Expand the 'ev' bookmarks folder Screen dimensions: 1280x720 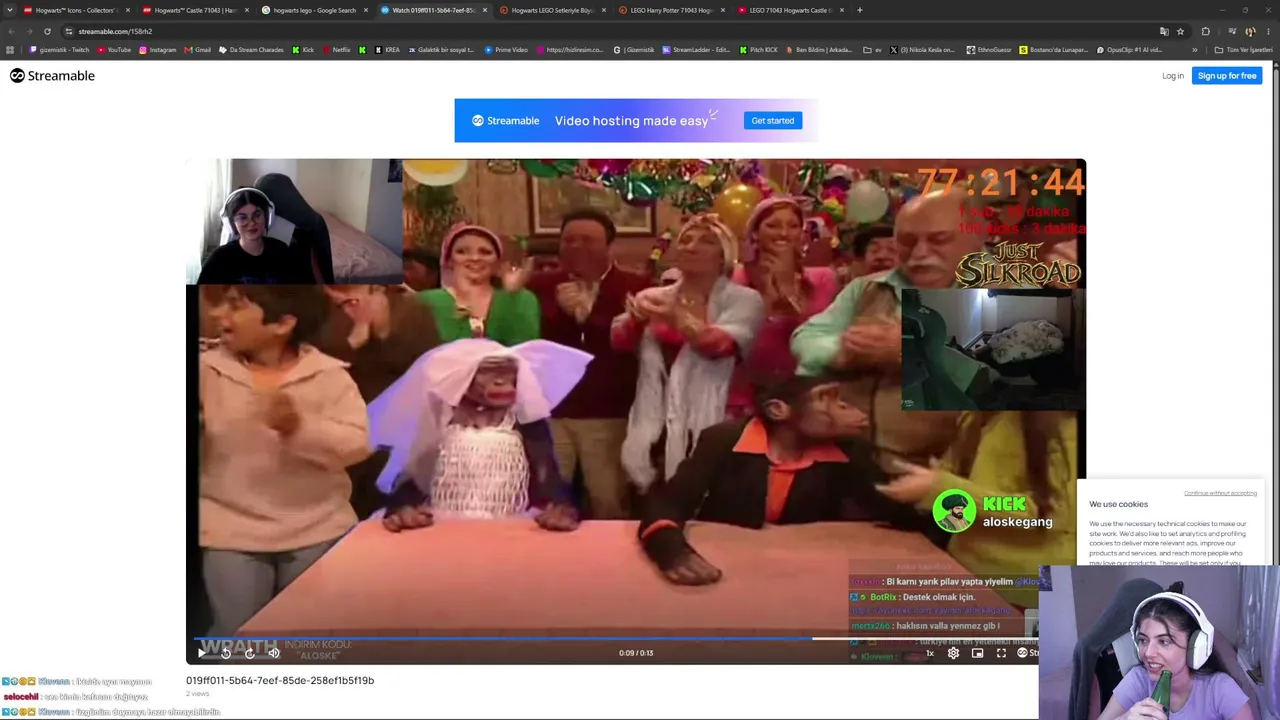point(872,50)
